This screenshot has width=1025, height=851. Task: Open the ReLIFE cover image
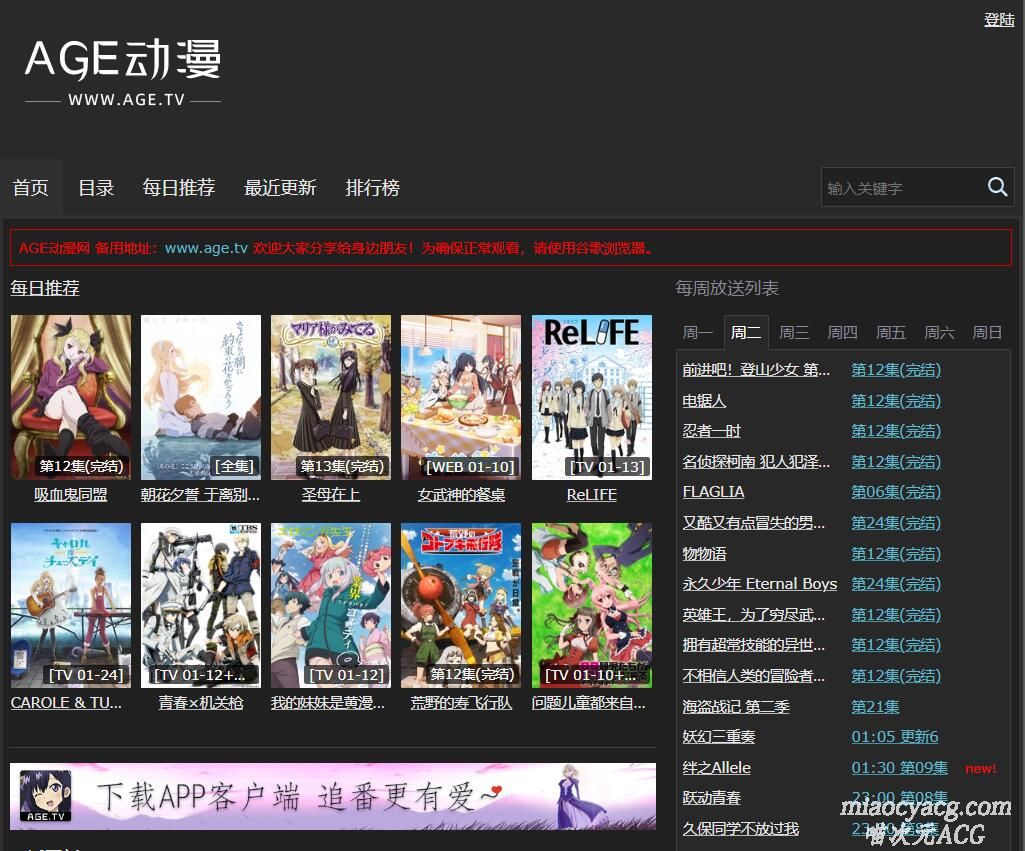tap(591, 397)
